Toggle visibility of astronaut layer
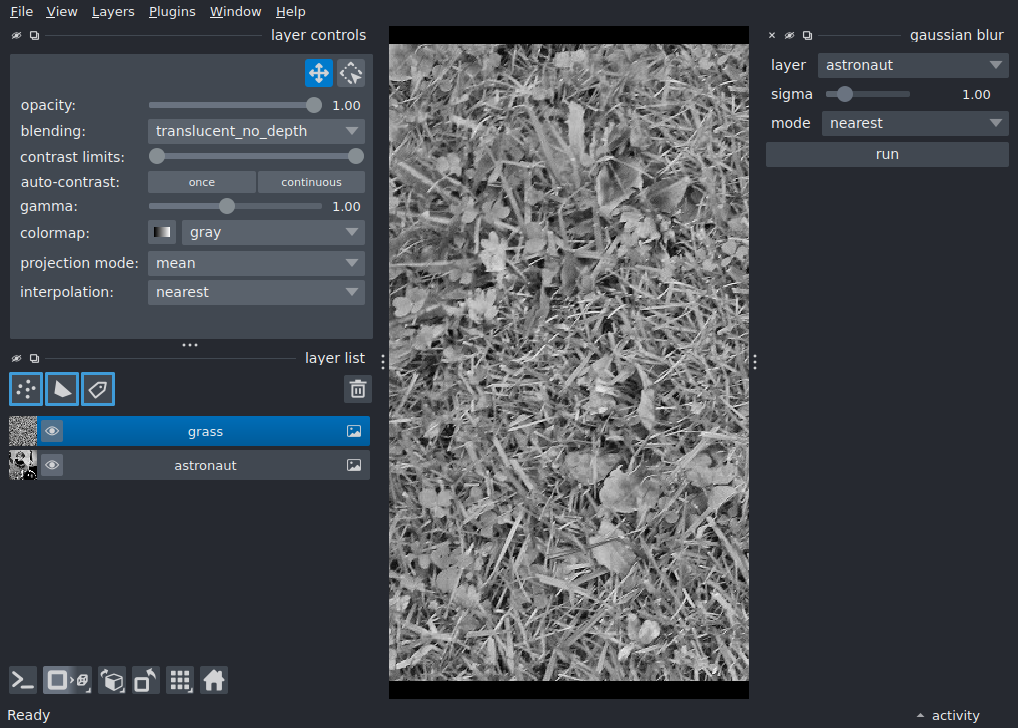 click(x=52, y=465)
